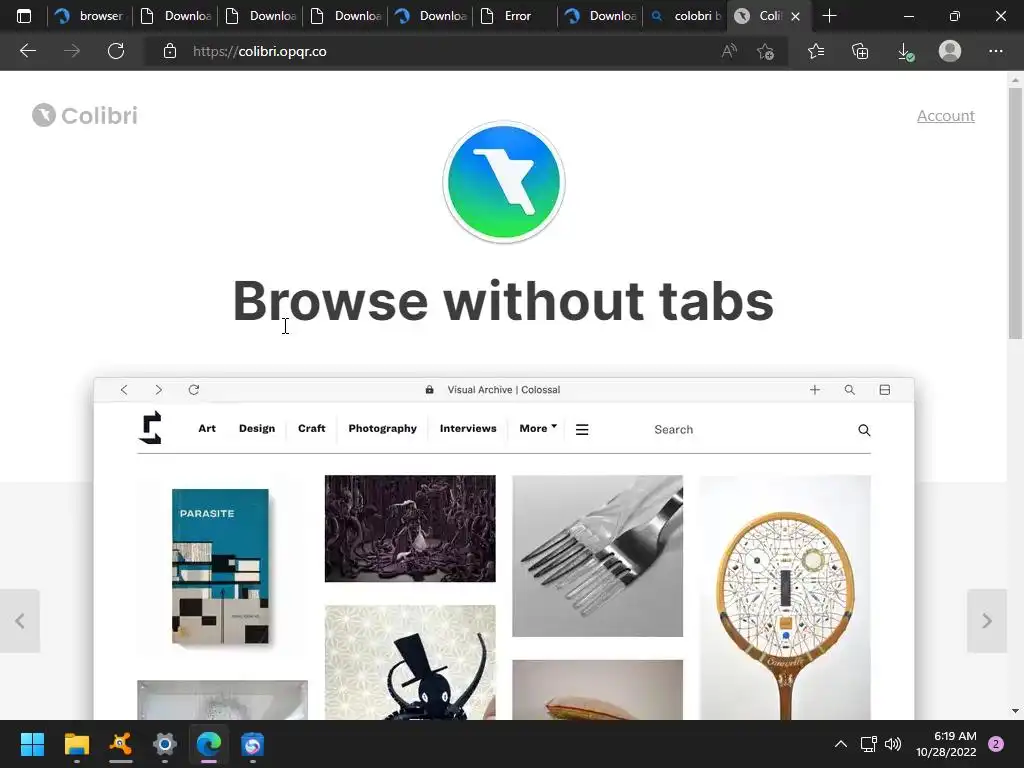Switch to the colobri search tab

tap(686, 16)
